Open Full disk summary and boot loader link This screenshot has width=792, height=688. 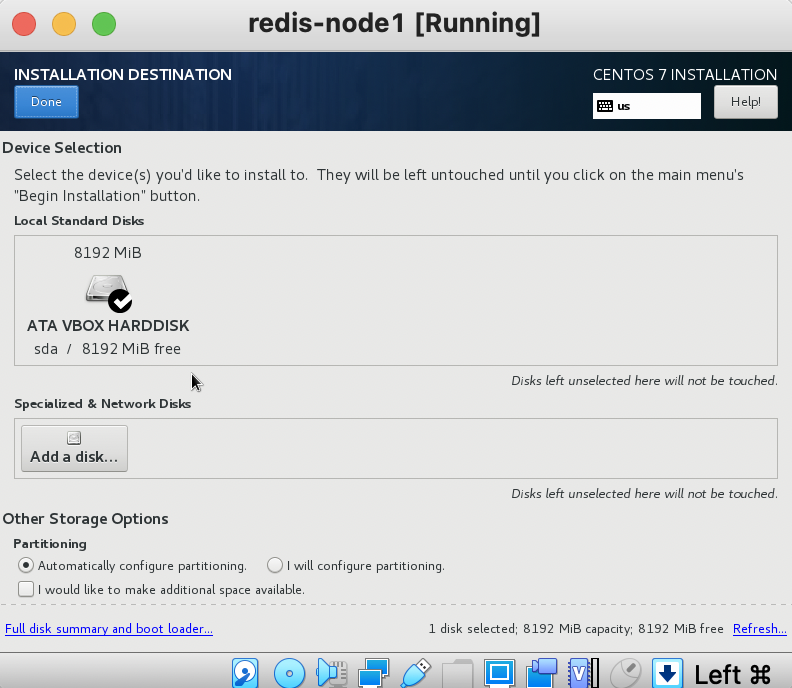(x=109, y=628)
